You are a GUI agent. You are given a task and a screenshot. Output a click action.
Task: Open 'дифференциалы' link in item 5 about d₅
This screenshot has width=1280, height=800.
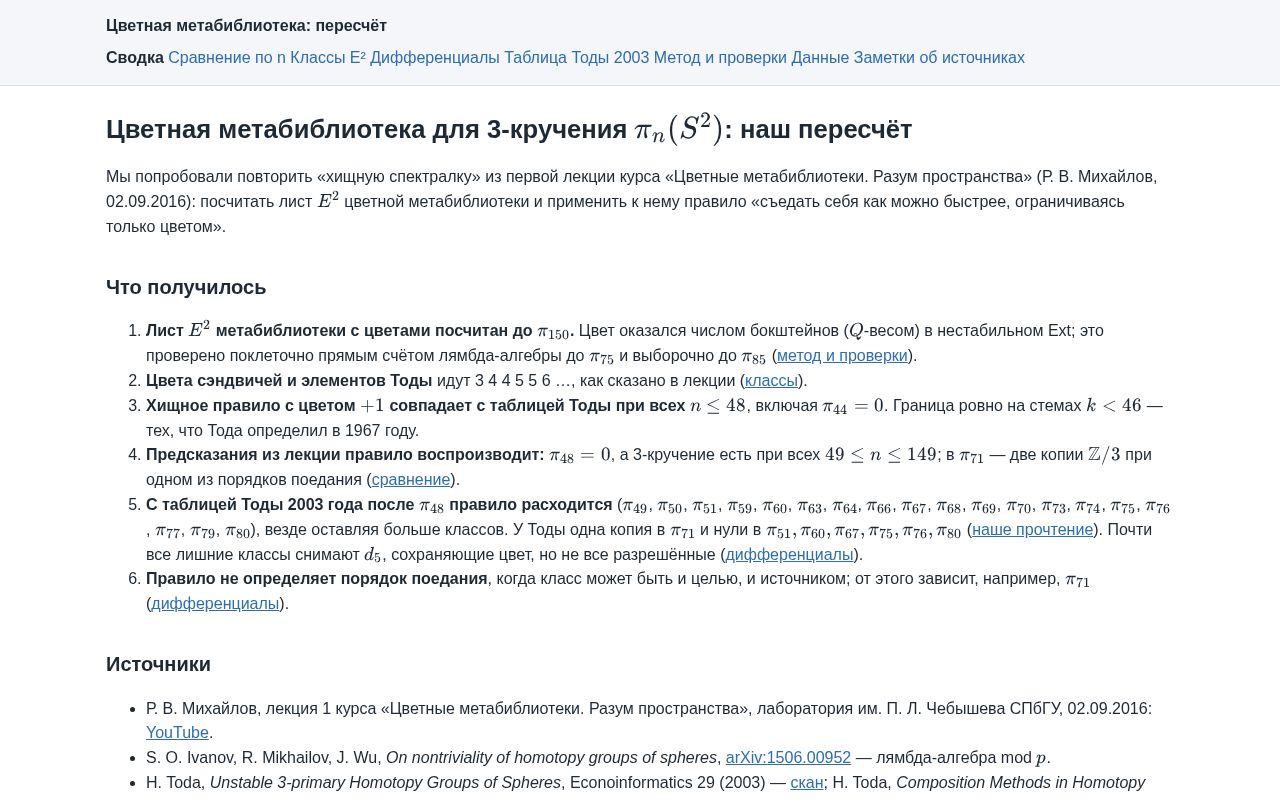[789, 555]
